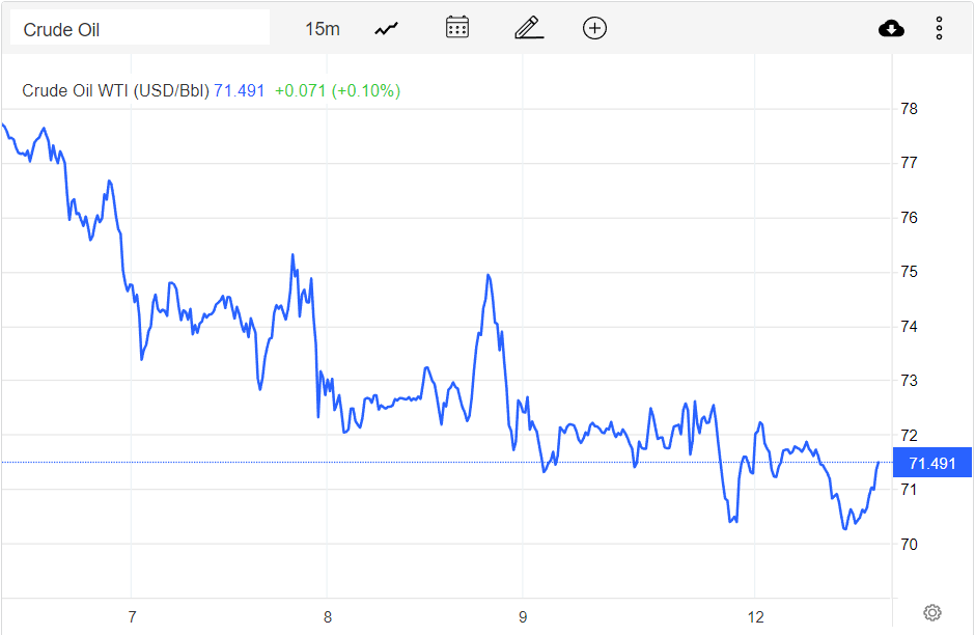Click the blue 71.265-style legend price value

[240, 91]
